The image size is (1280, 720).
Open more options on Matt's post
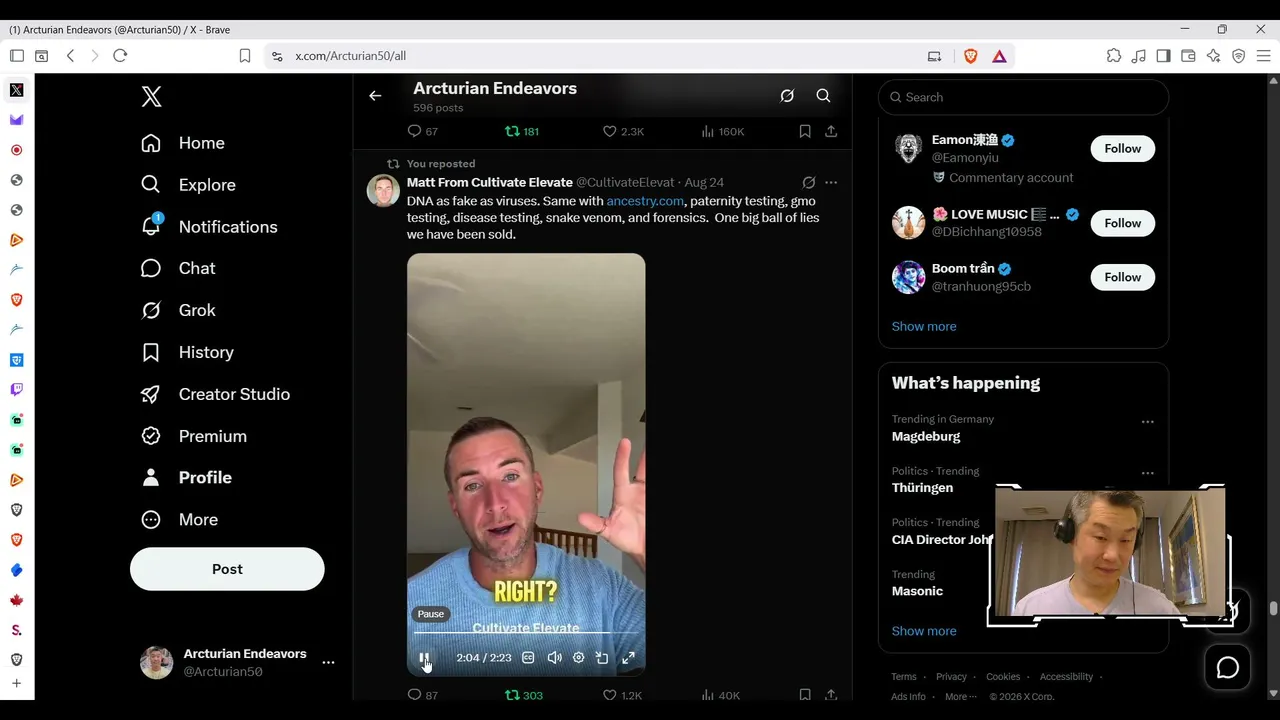(831, 183)
